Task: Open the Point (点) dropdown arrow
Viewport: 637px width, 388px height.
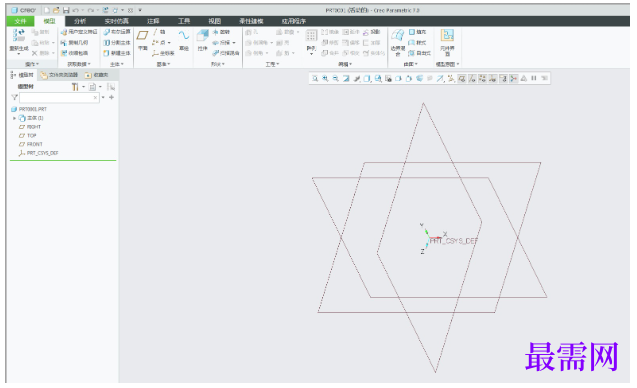Action: click(169, 43)
